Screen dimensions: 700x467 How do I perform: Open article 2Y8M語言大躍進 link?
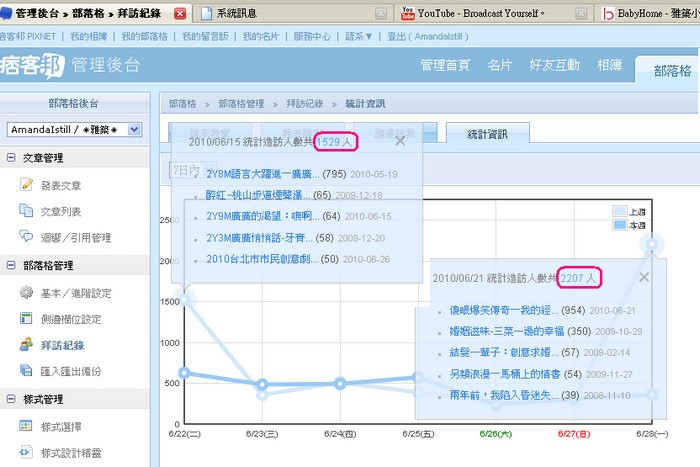pyautogui.click(x=262, y=174)
